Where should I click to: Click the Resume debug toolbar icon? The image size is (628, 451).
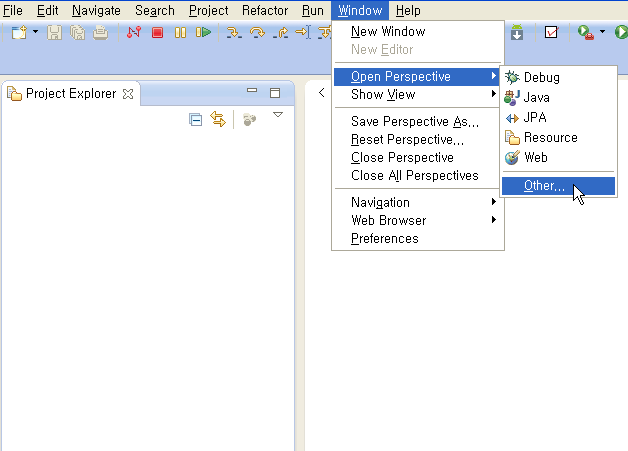(x=203, y=32)
